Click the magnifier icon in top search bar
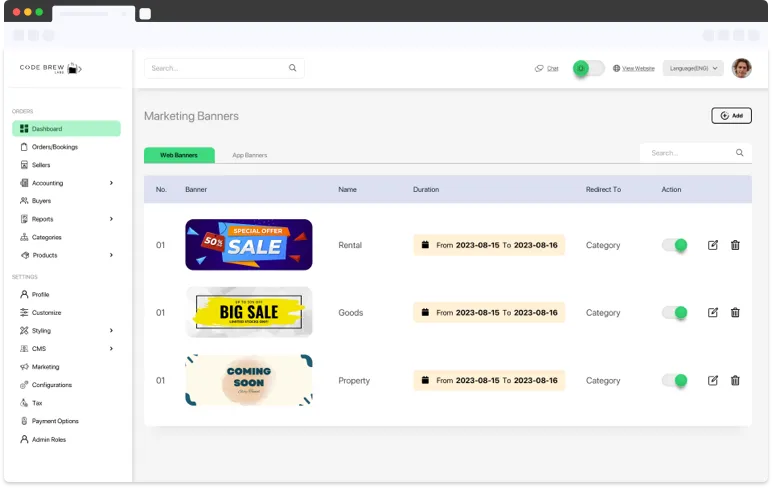Viewport: 772px width, 488px height. pos(292,68)
